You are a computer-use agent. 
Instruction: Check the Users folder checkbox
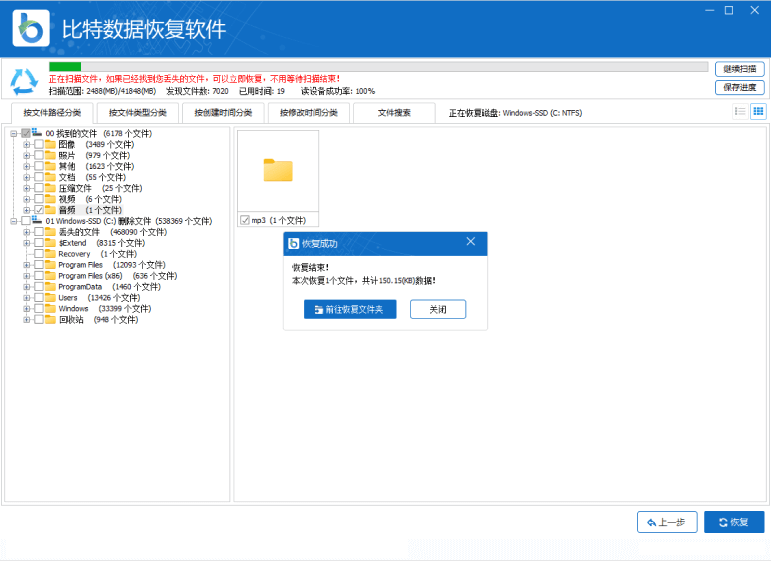coord(38,297)
